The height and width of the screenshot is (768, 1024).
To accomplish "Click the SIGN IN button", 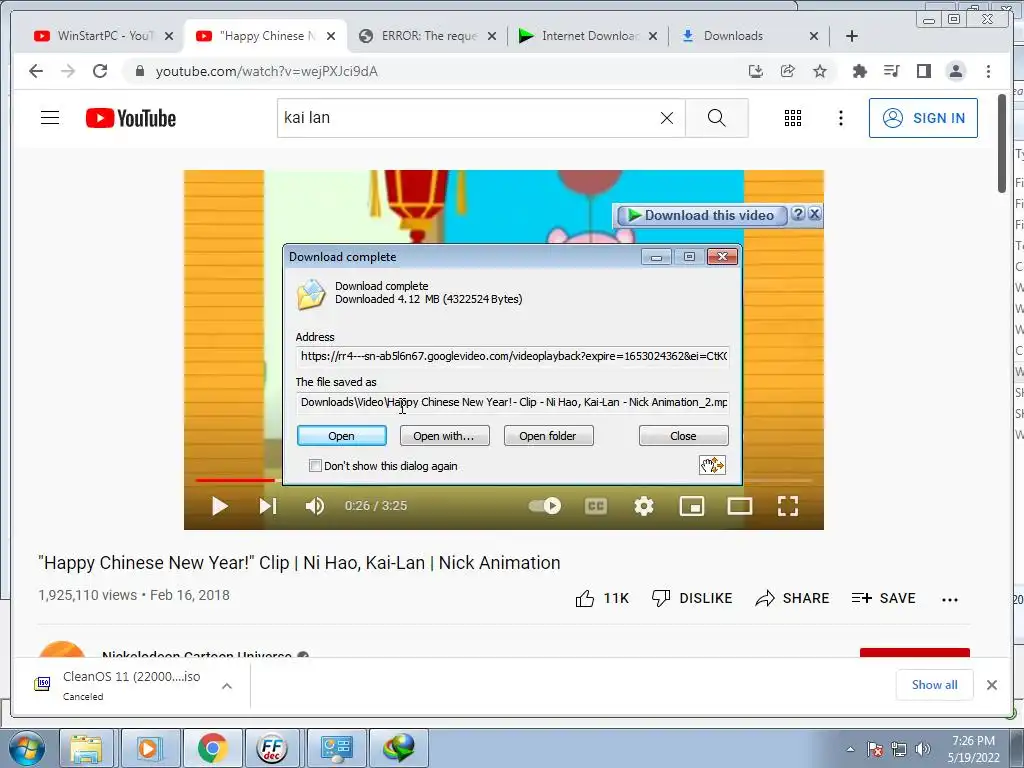I will click(923, 118).
